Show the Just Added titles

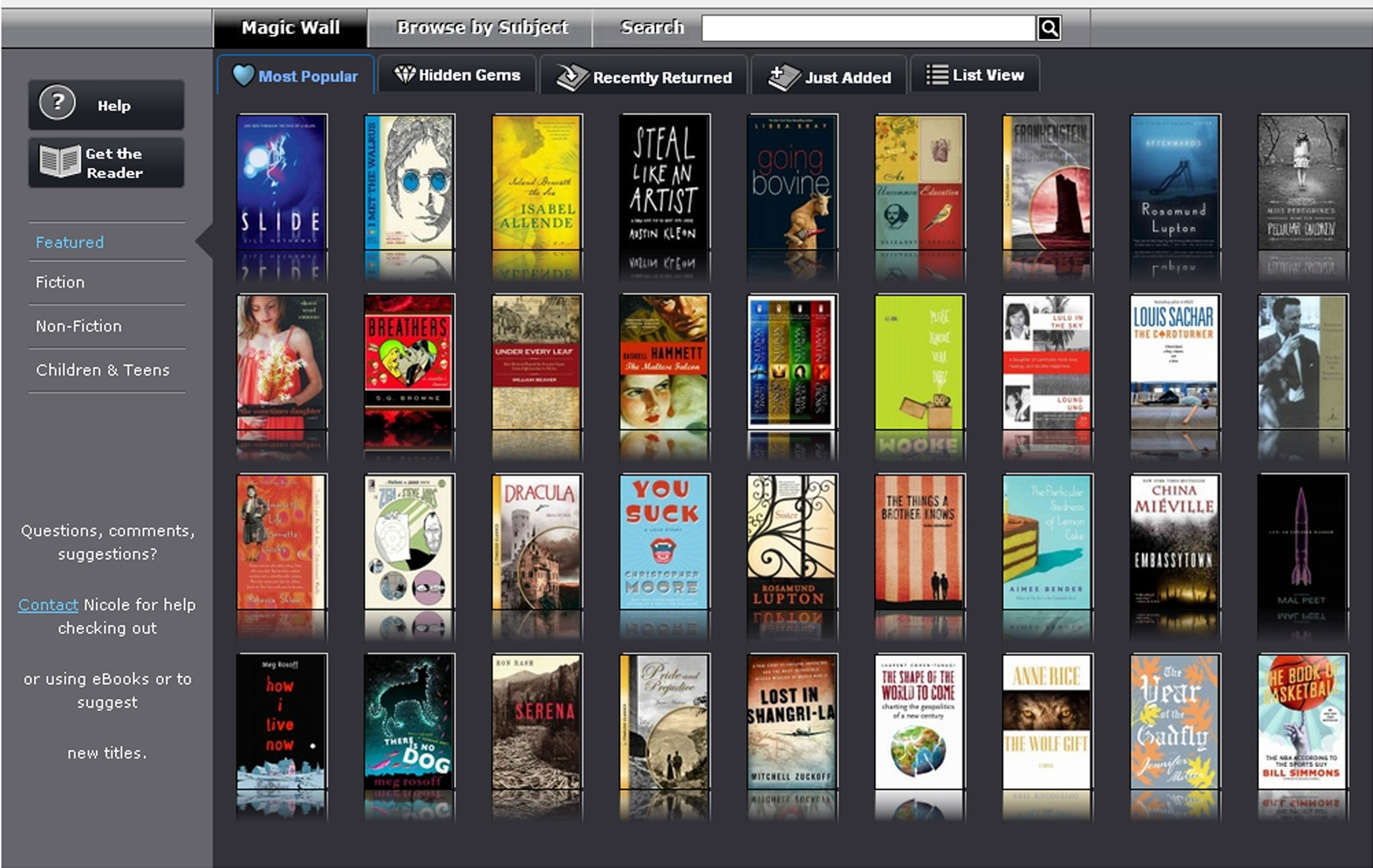click(829, 76)
